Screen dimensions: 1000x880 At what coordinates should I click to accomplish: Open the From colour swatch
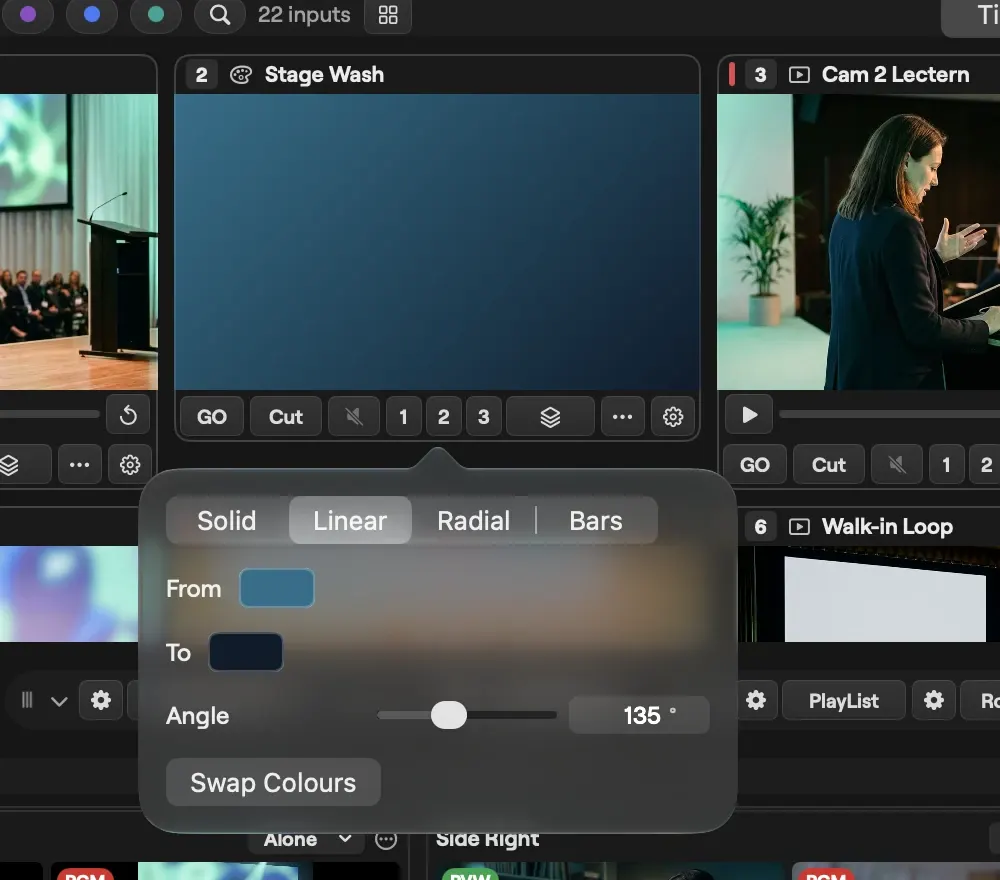pyautogui.click(x=277, y=588)
